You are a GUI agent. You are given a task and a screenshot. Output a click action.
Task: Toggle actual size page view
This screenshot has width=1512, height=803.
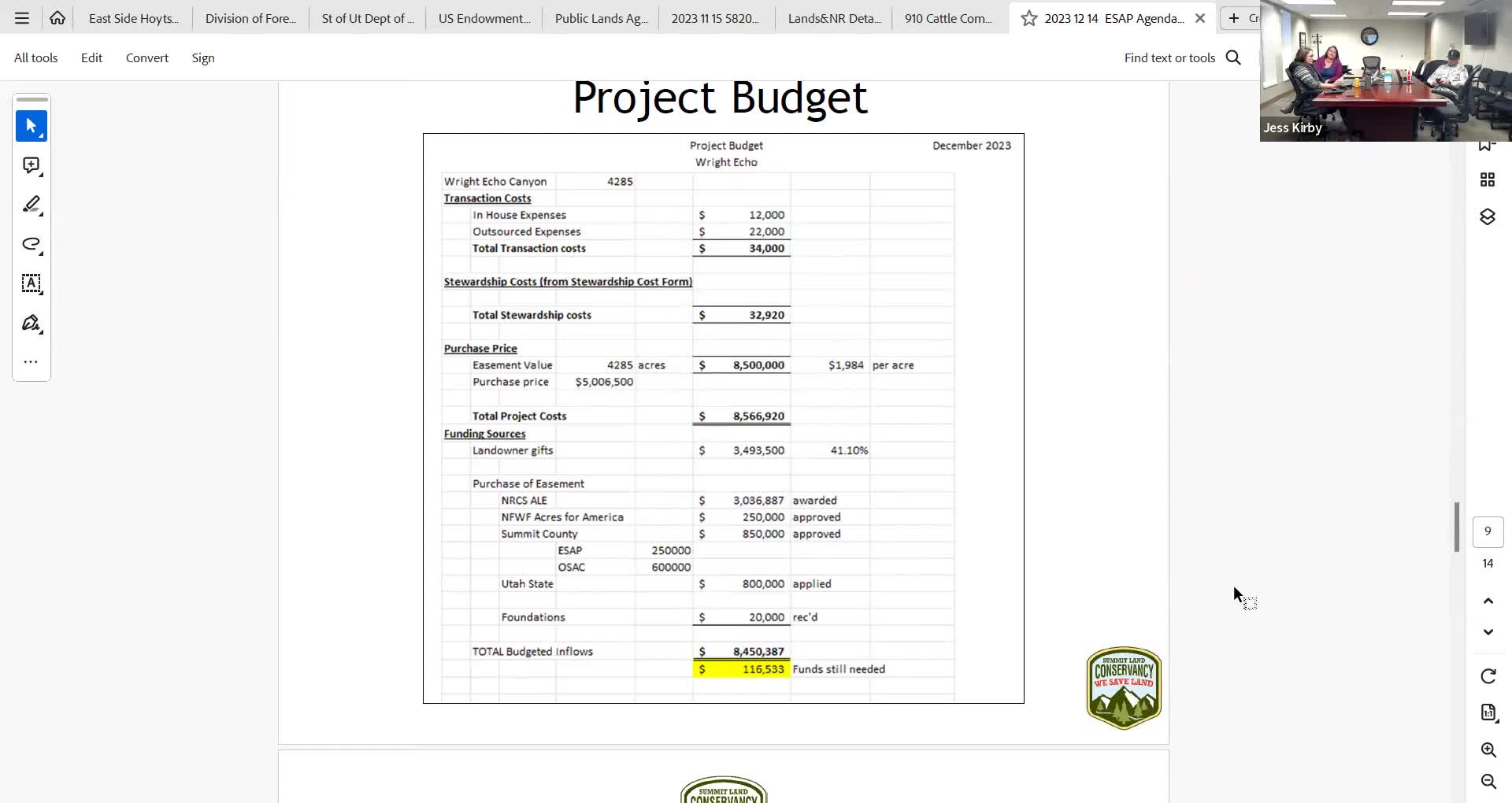pos(1488,712)
